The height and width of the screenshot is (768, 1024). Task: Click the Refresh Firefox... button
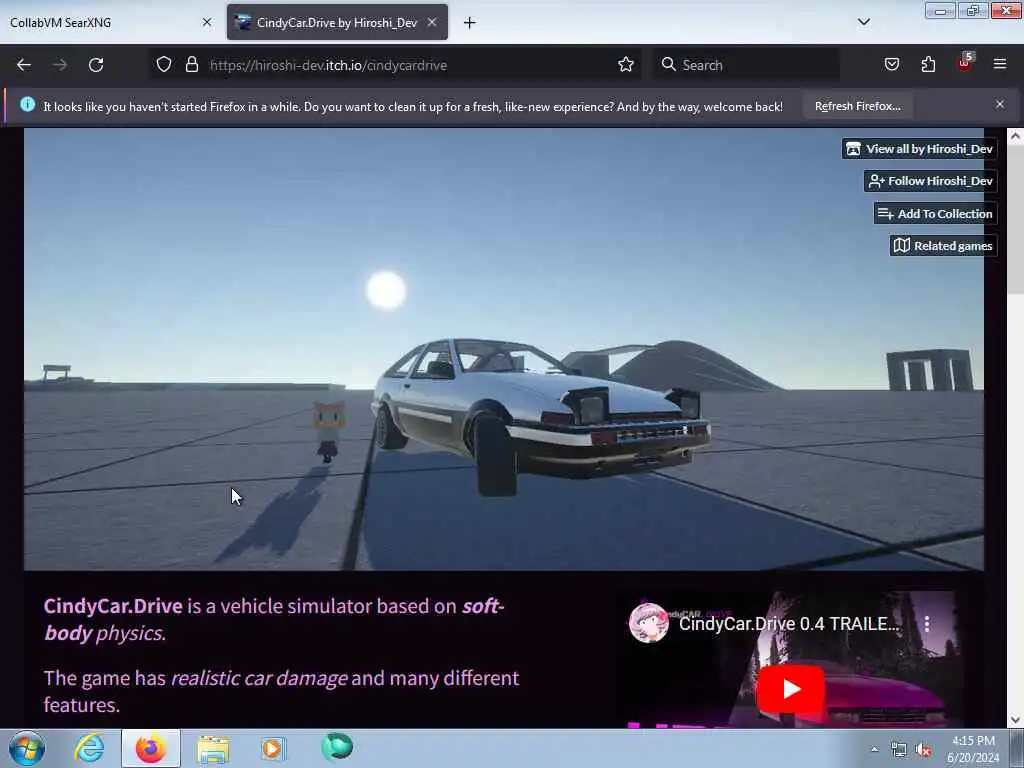click(x=857, y=106)
